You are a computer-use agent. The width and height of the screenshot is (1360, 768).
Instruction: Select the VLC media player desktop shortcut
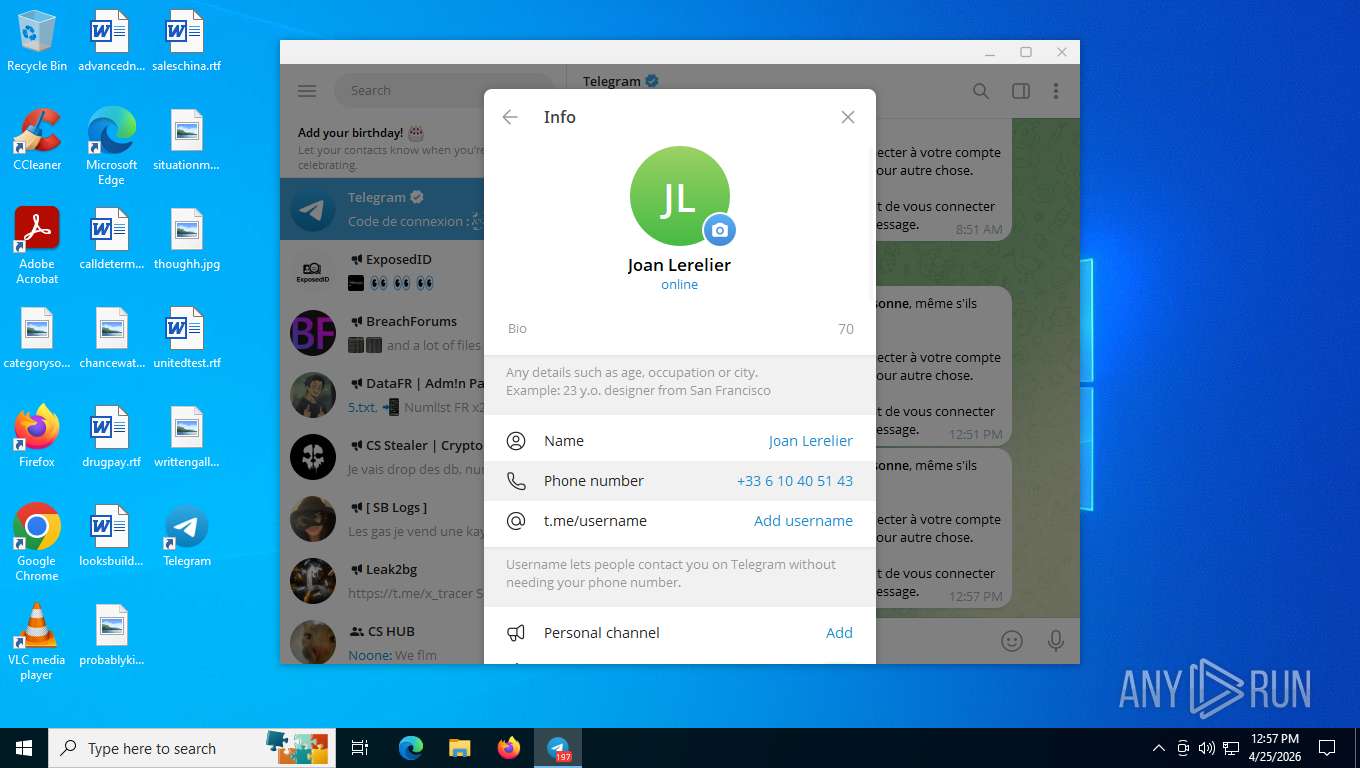(x=37, y=642)
